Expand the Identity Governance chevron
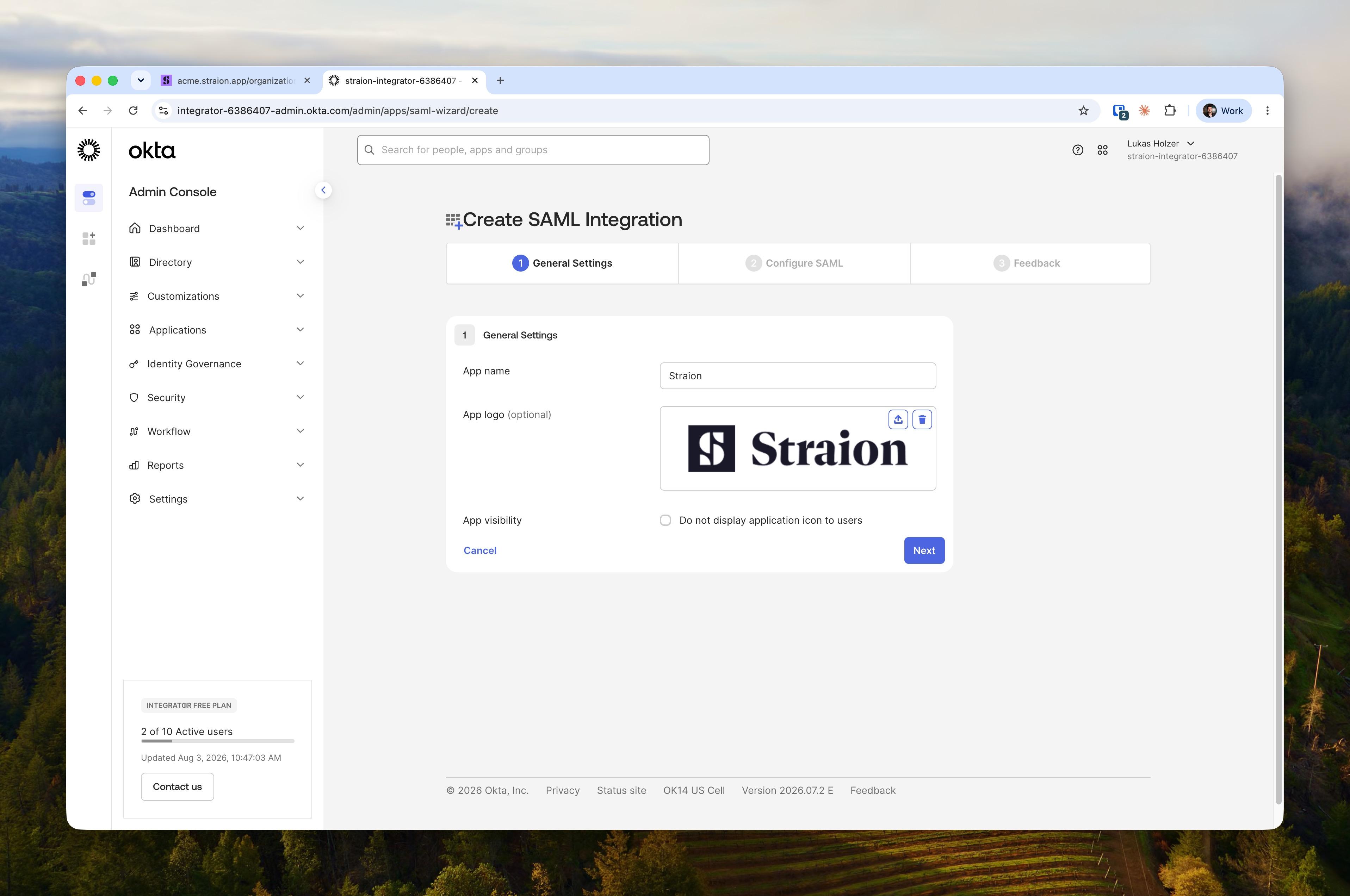 pos(300,363)
